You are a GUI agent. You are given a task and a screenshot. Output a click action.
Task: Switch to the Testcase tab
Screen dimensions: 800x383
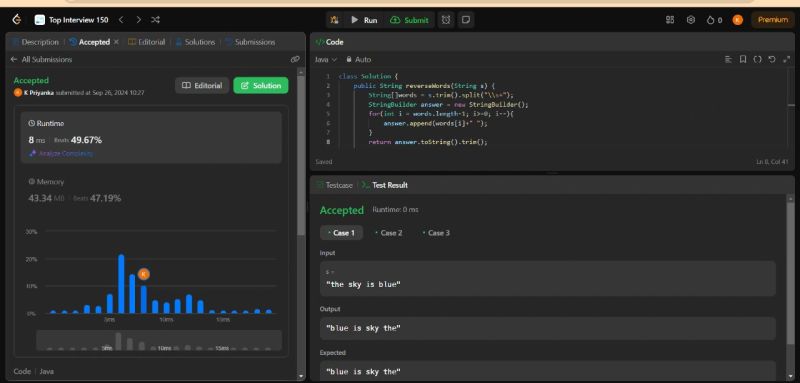(335, 185)
